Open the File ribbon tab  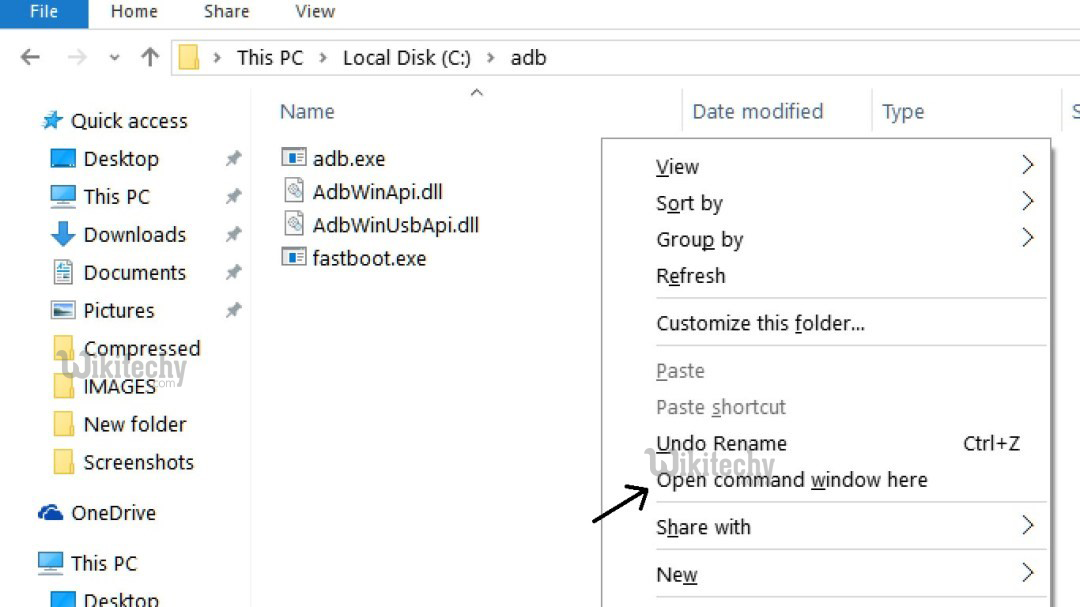tap(44, 12)
